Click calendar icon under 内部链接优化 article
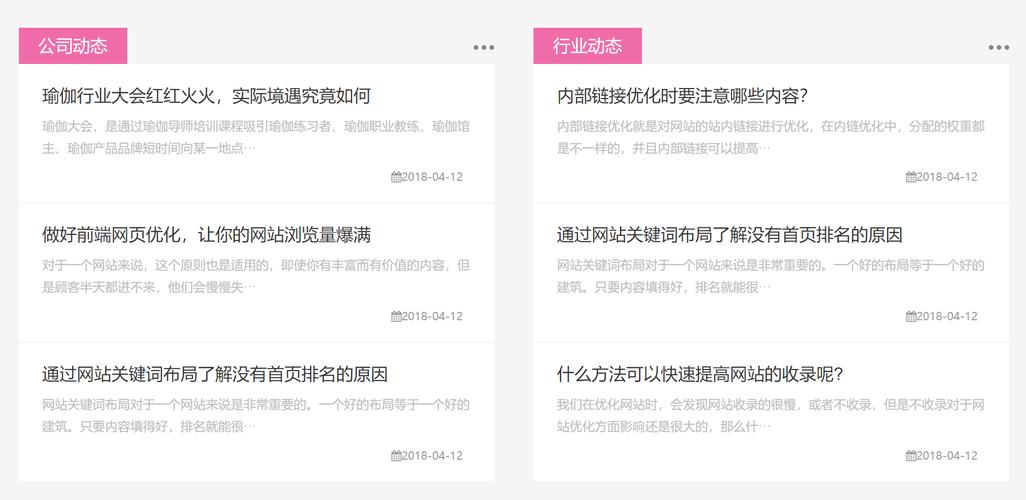The width and height of the screenshot is (1026, 500). tap(911, 177)
